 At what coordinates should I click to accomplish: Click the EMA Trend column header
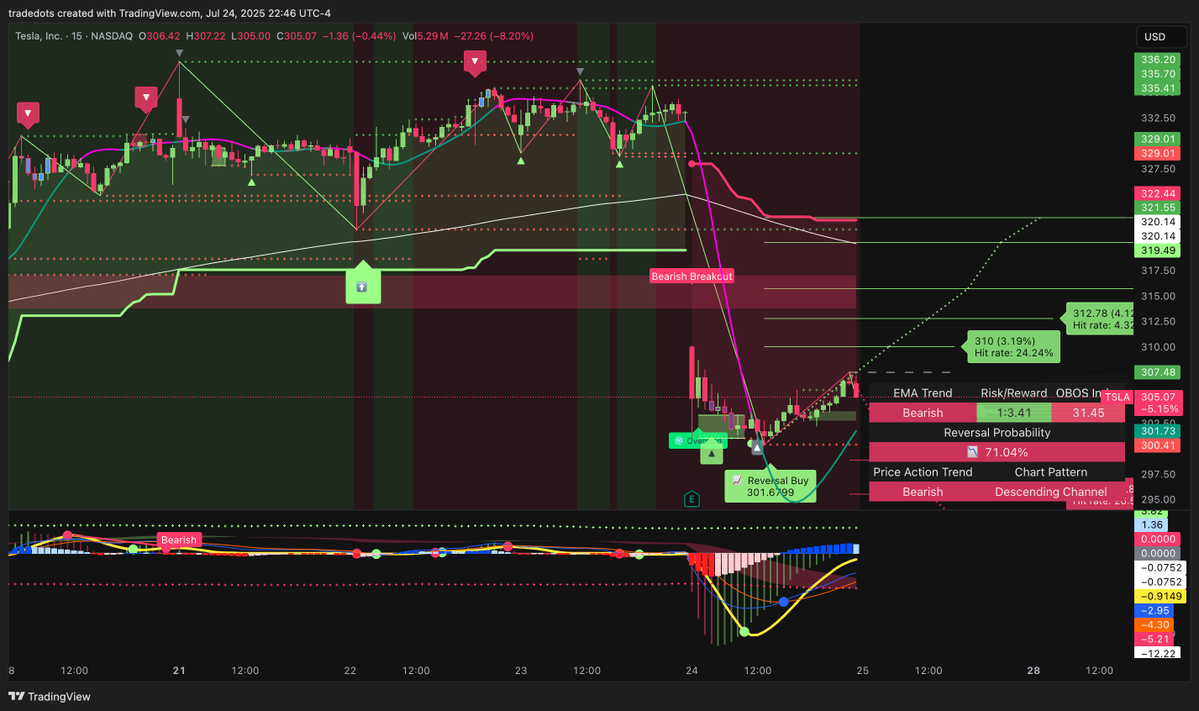pos(923,393)
